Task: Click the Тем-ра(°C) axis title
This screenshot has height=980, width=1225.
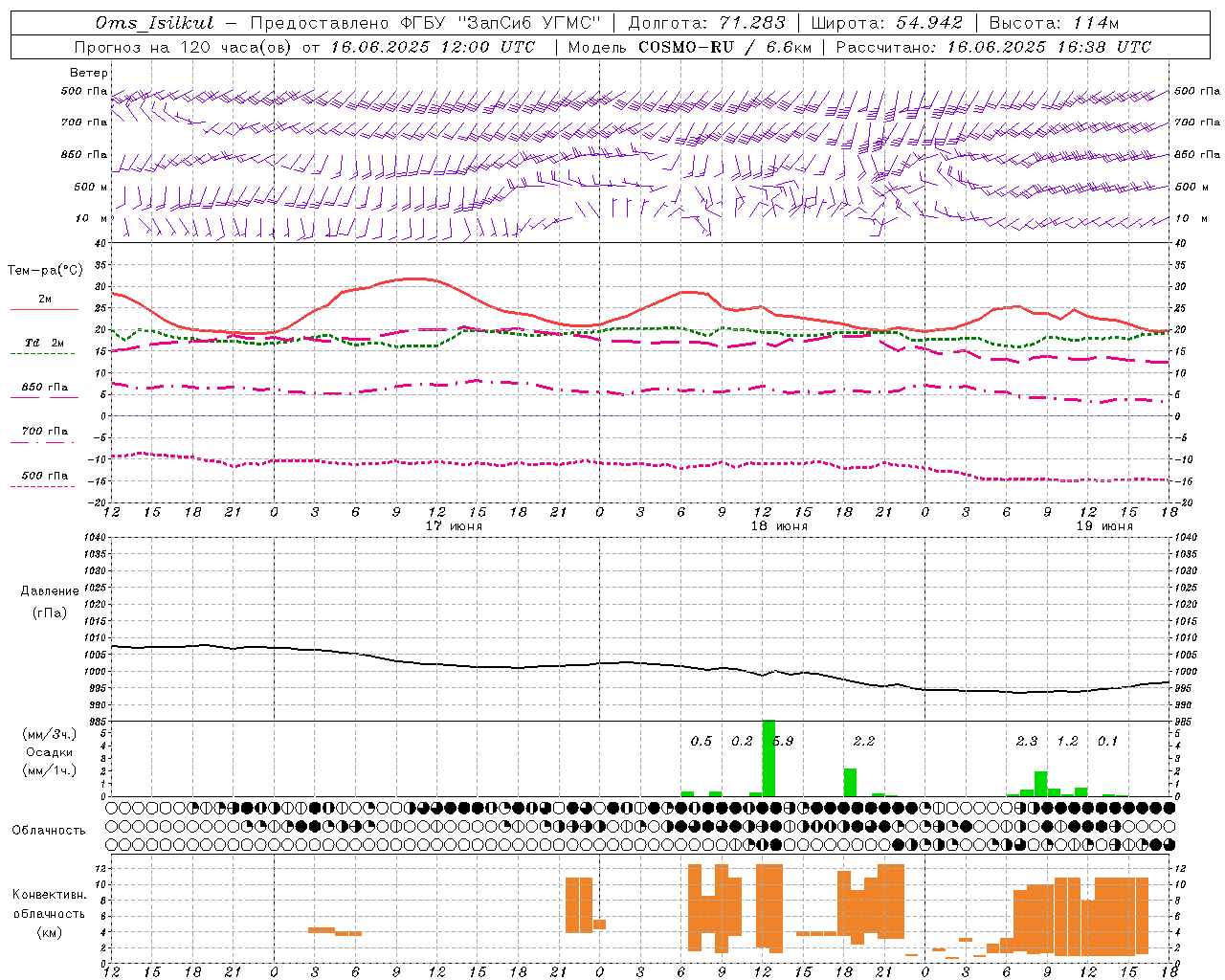Action: (x=45, y=271)
